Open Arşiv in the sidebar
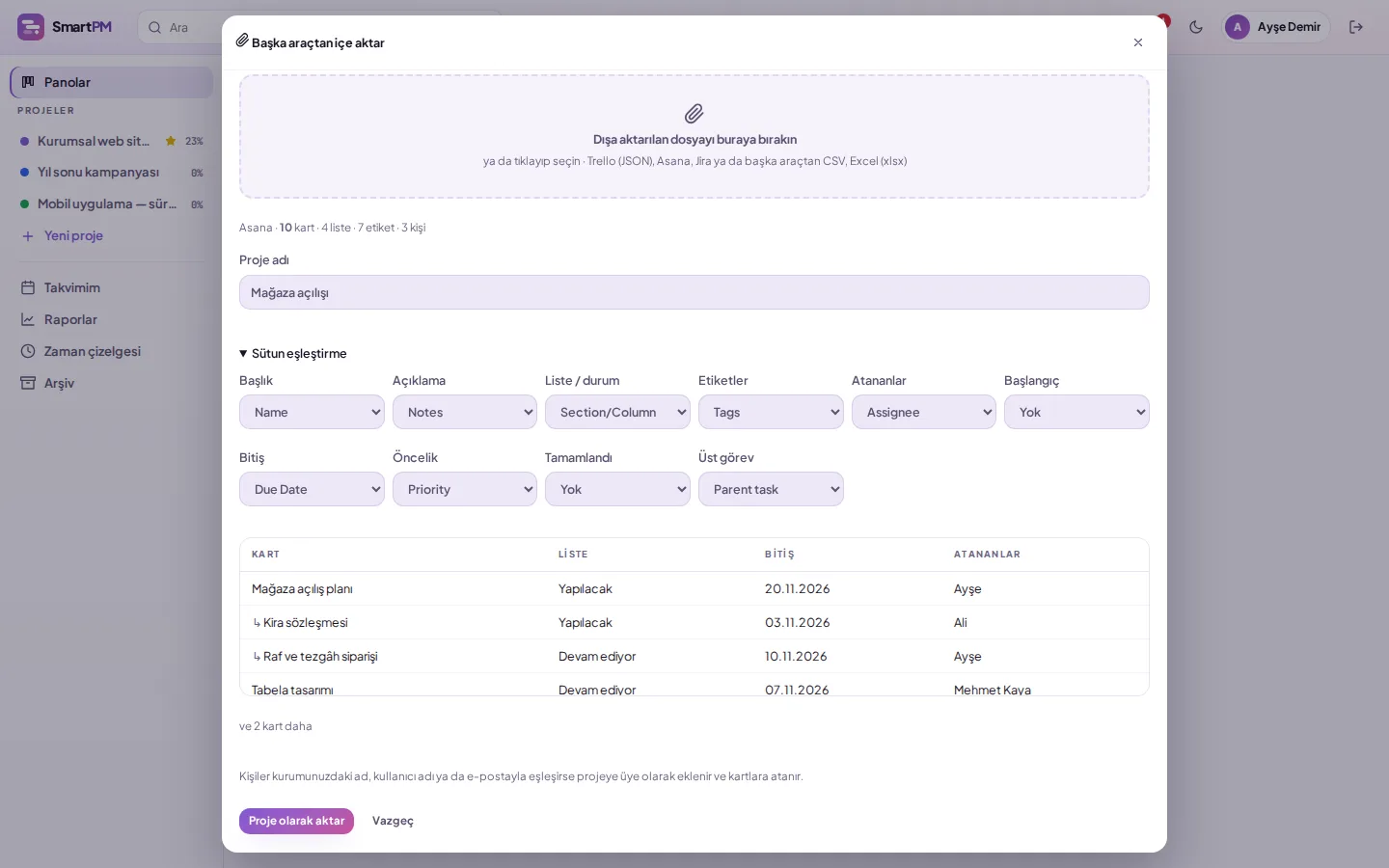 112,383
